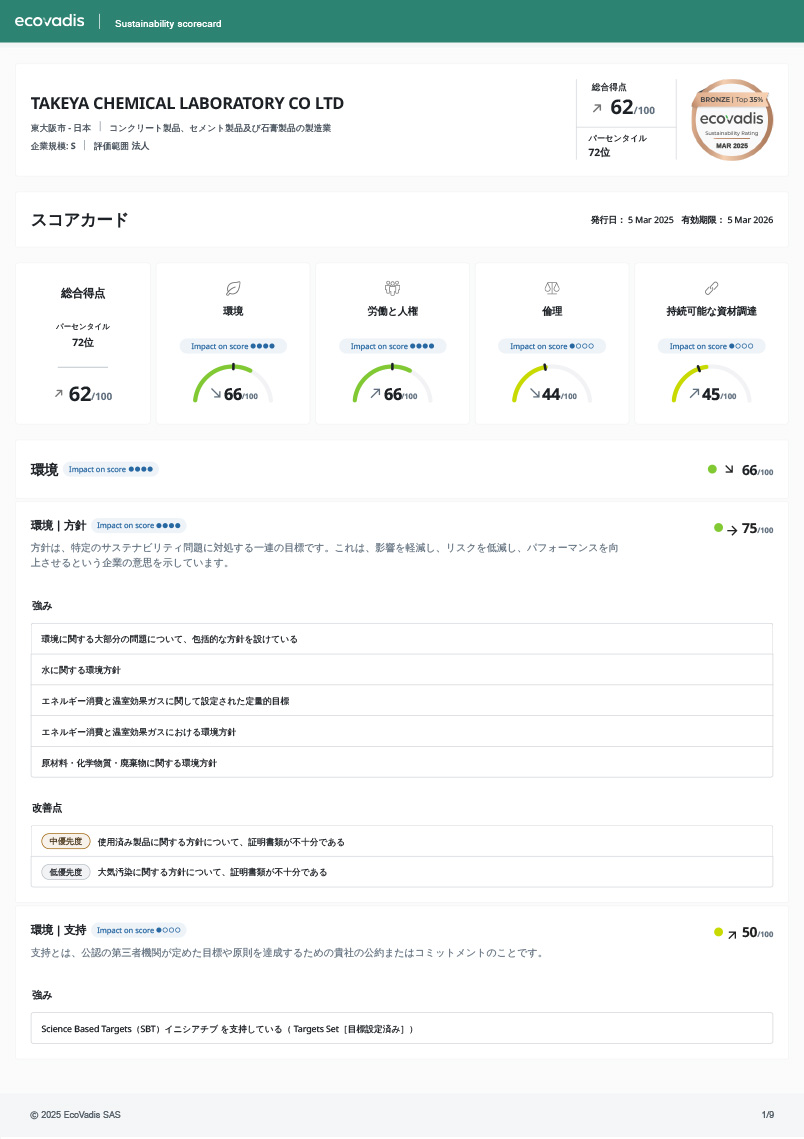The image size is (804, 1139).
Task: Click the company name TAKEYA CHEMICAL LABORATORY CO LTD
Action: (187, 103)
